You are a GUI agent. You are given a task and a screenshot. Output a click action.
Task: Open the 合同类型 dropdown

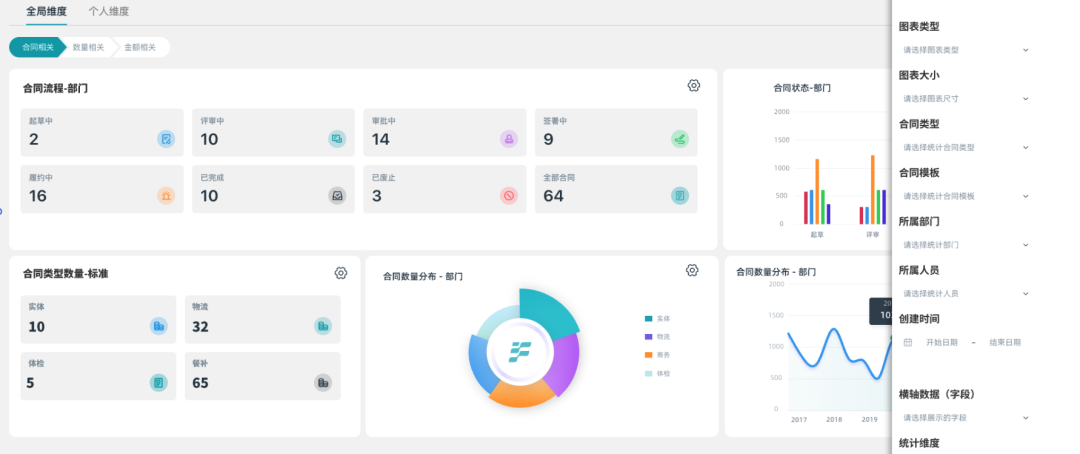click(x=966, y=147)
